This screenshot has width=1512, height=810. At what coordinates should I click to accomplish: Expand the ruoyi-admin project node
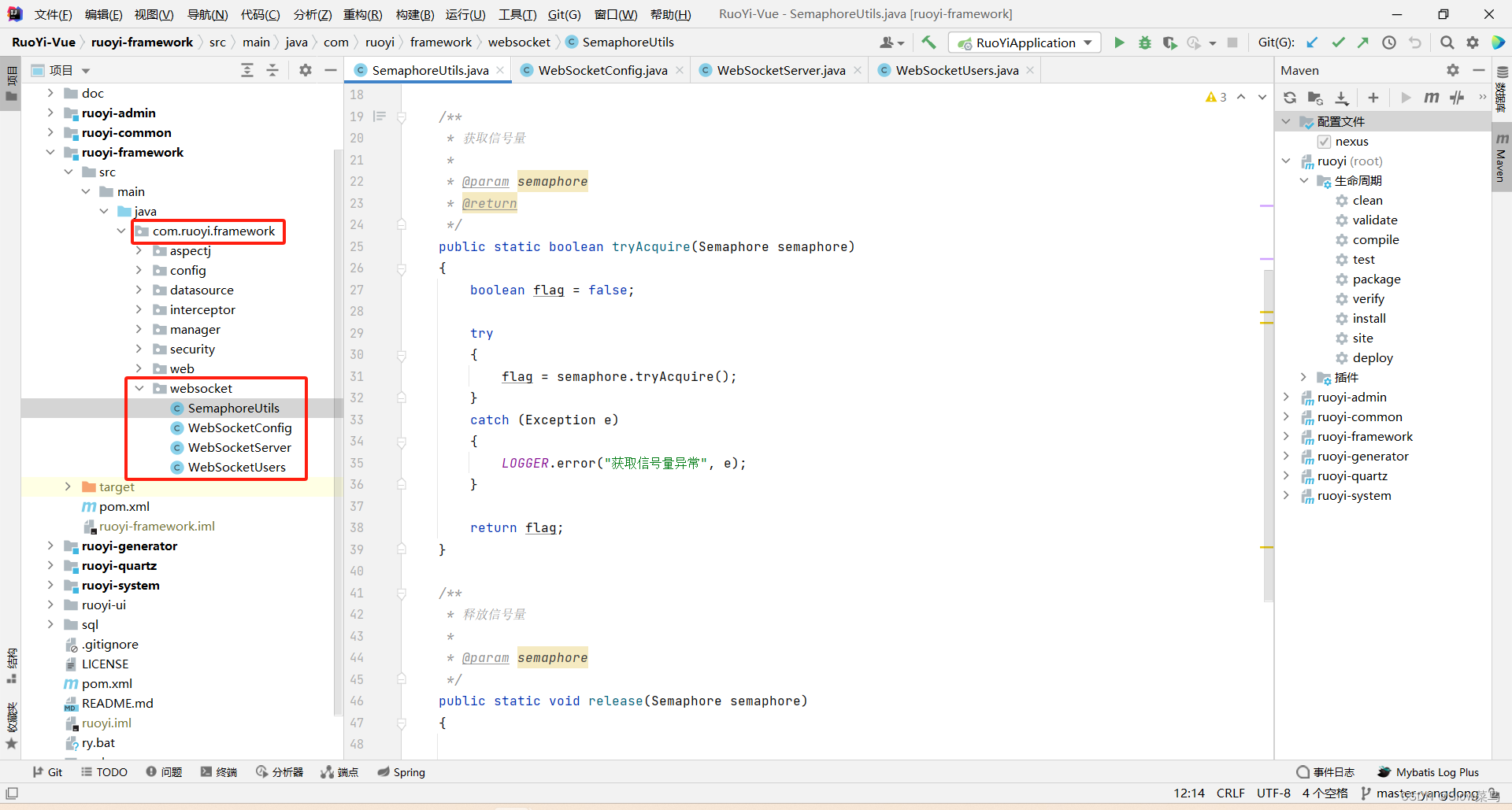[x=50, y=113]
